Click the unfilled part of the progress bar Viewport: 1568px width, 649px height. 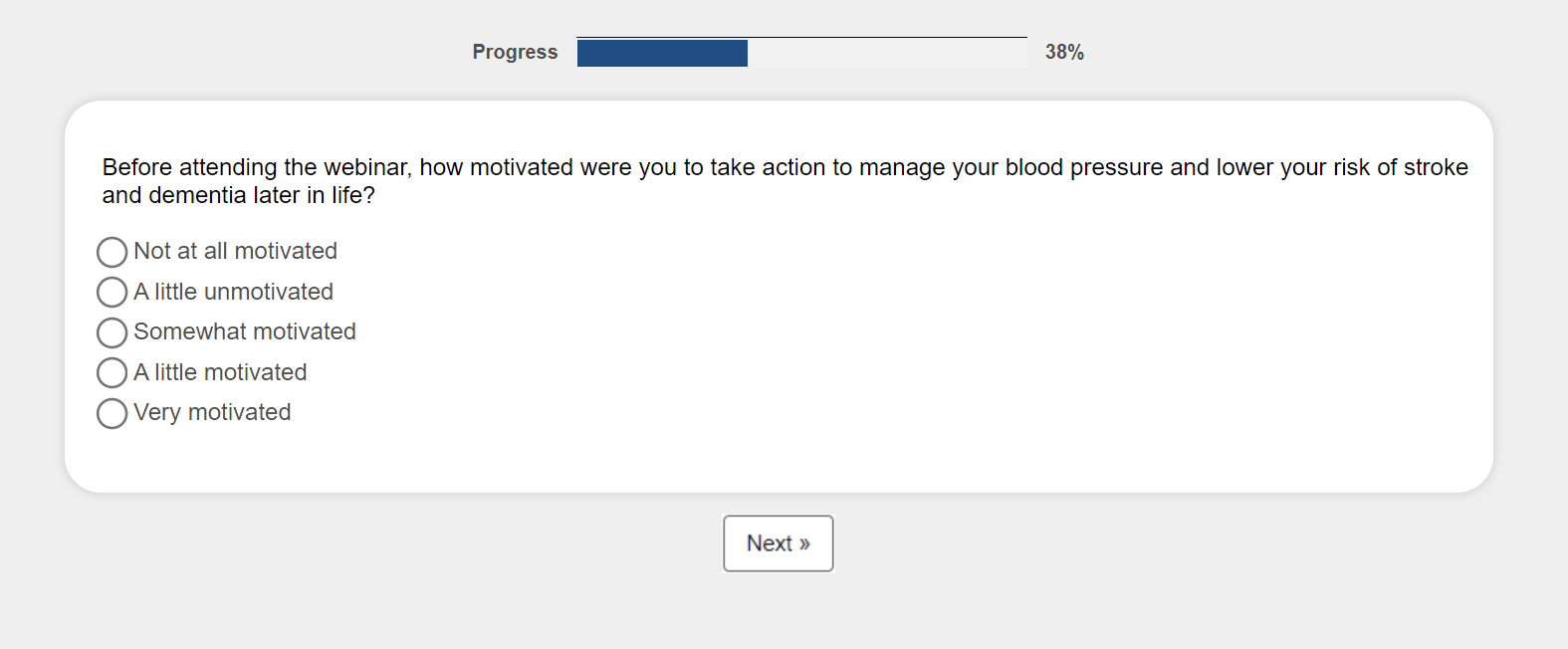click(x=886, y=53)
